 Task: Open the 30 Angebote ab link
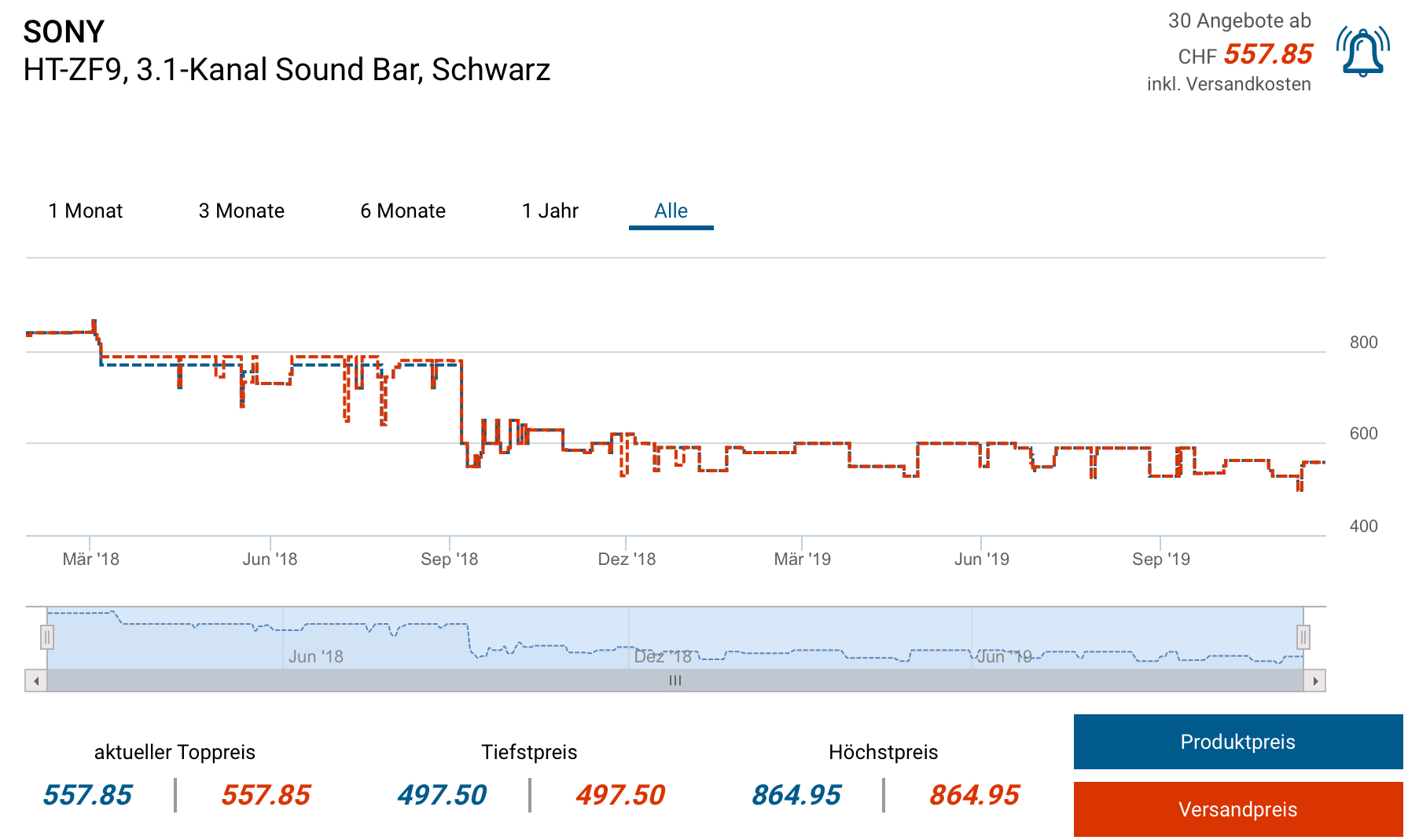[1239, 21]
